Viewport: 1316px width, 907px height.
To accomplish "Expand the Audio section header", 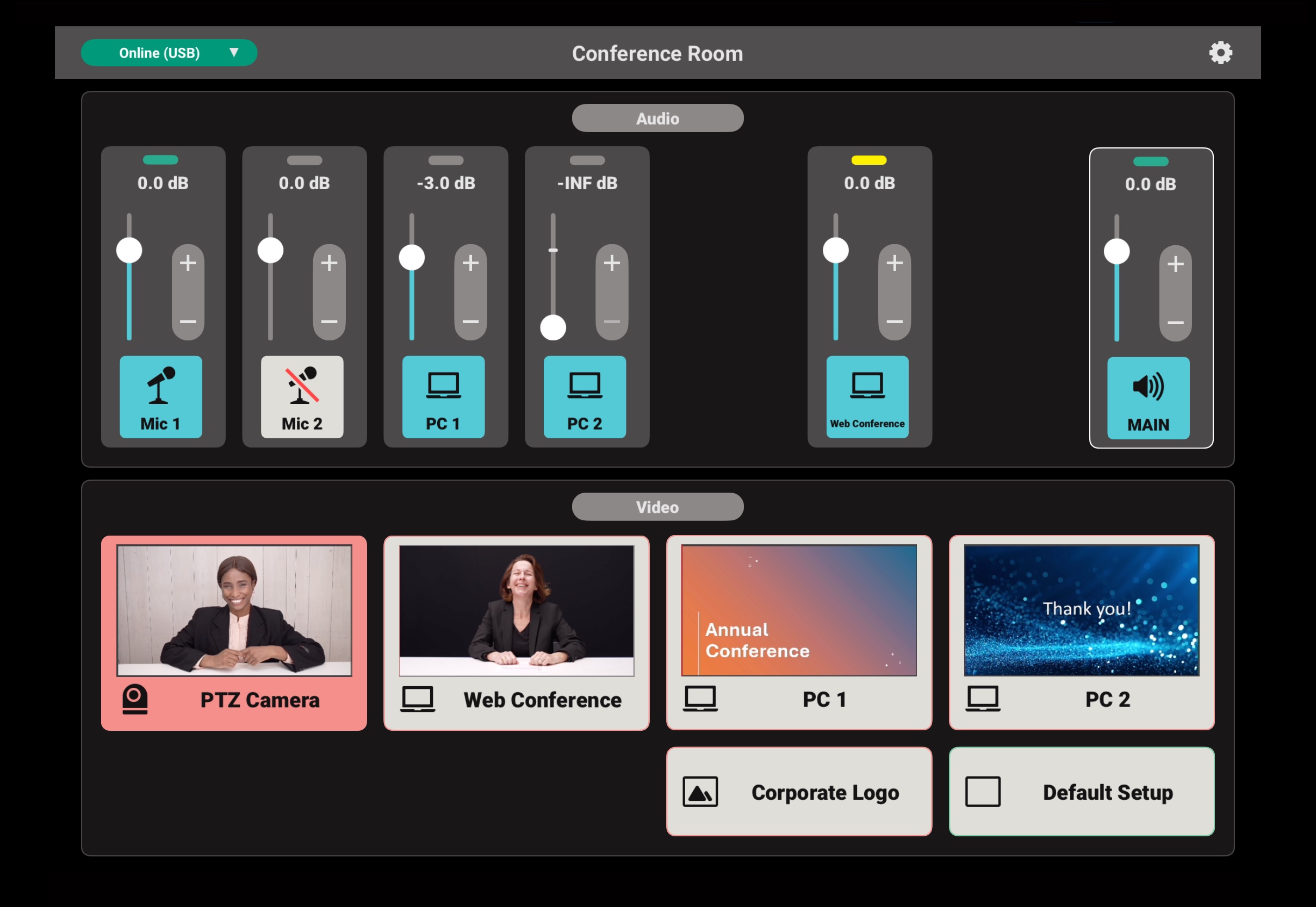I will coord(657,117).
